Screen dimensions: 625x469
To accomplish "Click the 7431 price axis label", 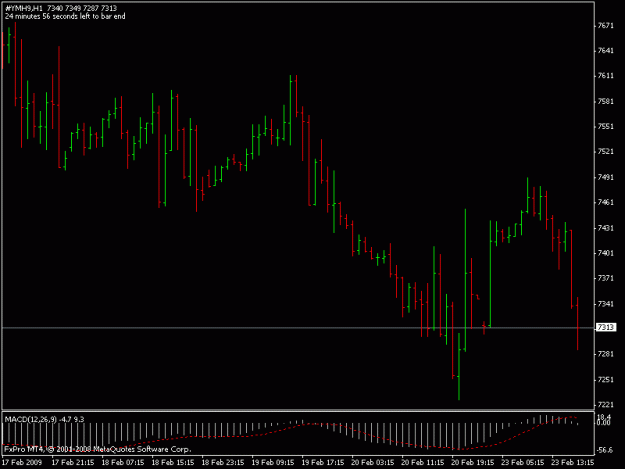I will click(605, 228).
